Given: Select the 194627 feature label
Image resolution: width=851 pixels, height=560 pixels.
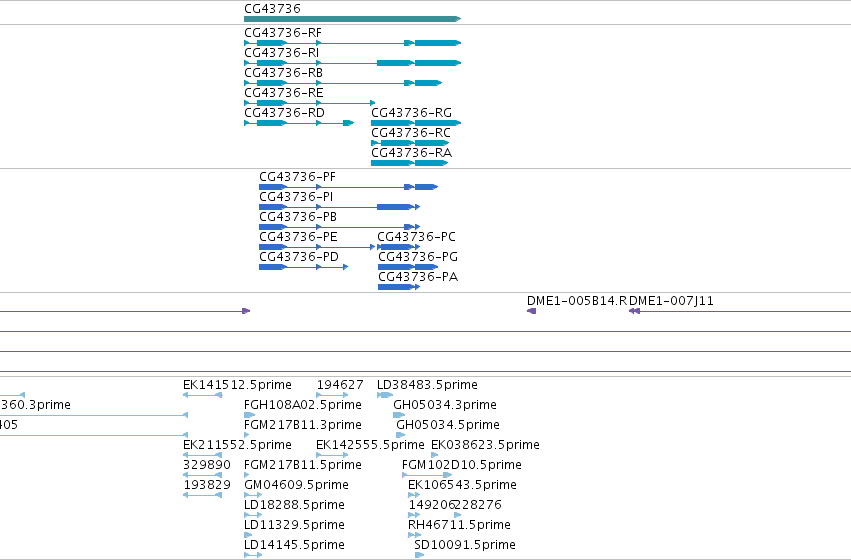Looking at the screenshot, I should coord(340,385).
